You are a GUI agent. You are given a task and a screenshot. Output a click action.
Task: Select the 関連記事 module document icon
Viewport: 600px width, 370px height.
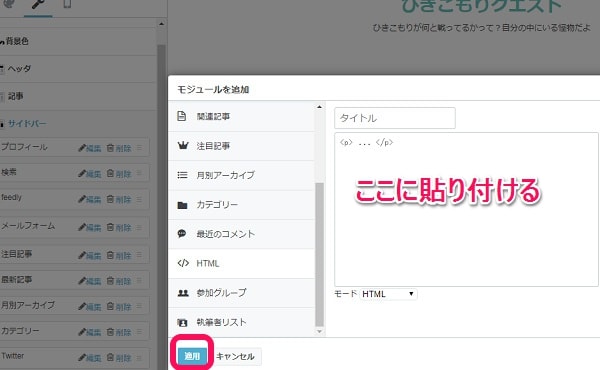coord(182,116)
